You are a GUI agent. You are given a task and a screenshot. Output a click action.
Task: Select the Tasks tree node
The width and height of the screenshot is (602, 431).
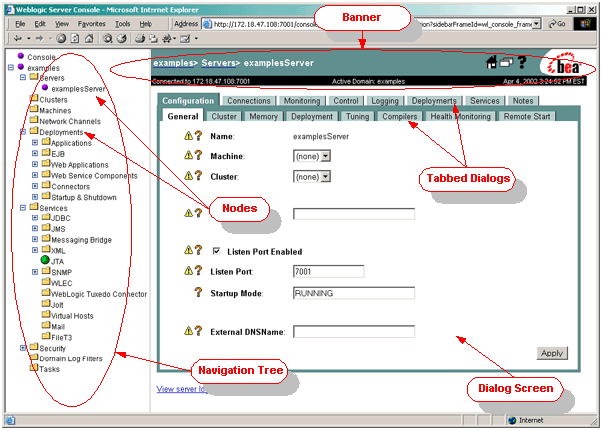pyautogui.click(x=50, y=369)
